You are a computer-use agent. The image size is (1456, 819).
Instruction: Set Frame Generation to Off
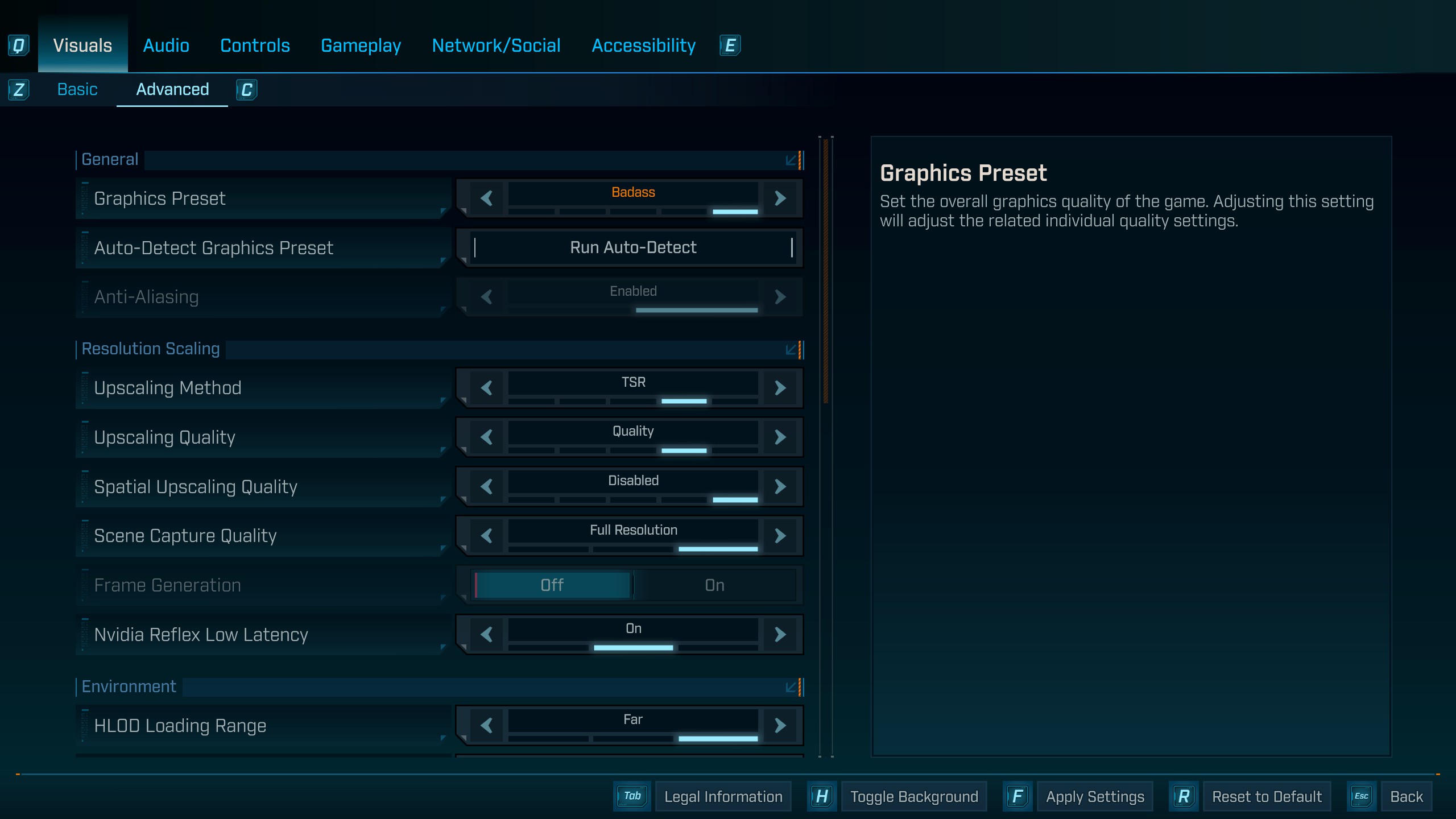[552, 585]
